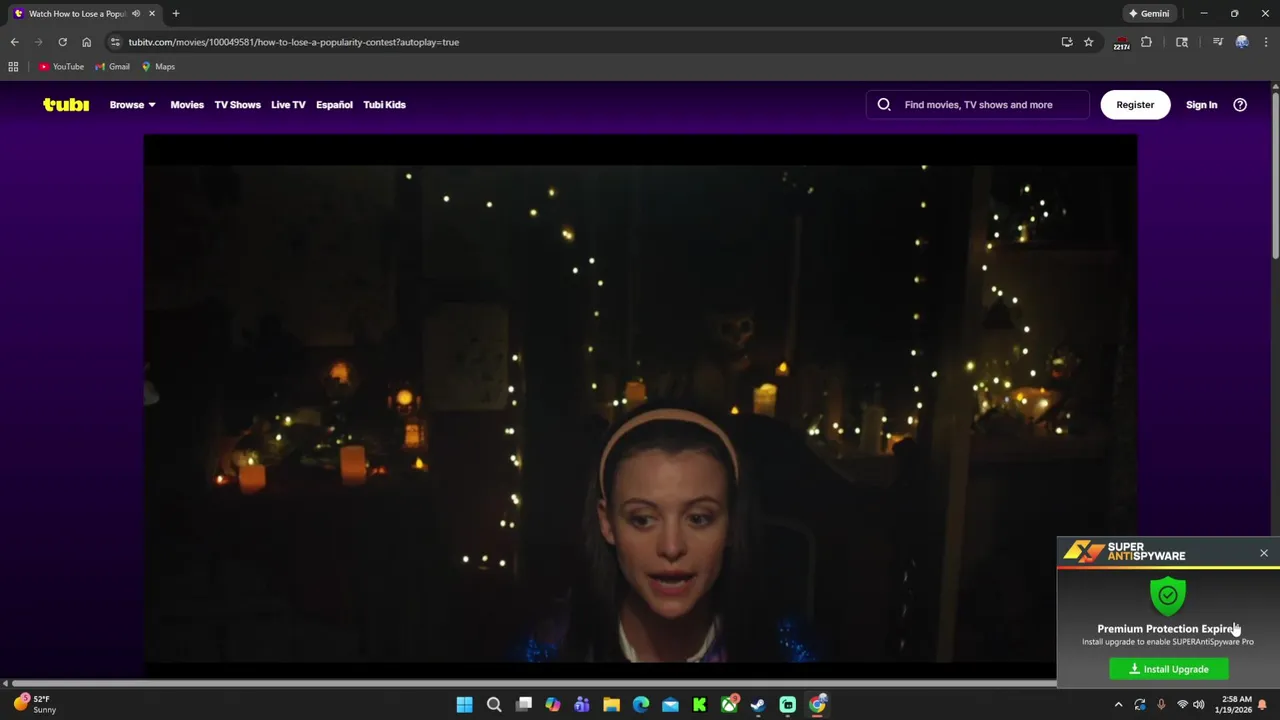Go back using the browser back arrow

pos(14,42)
